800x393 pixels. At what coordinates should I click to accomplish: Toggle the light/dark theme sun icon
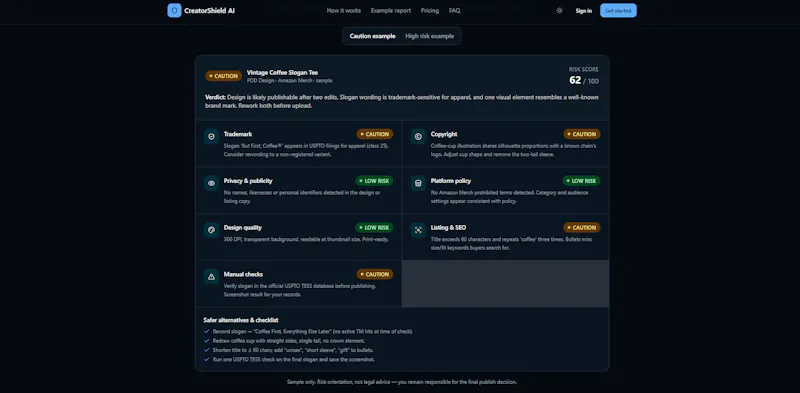[560, 11]
